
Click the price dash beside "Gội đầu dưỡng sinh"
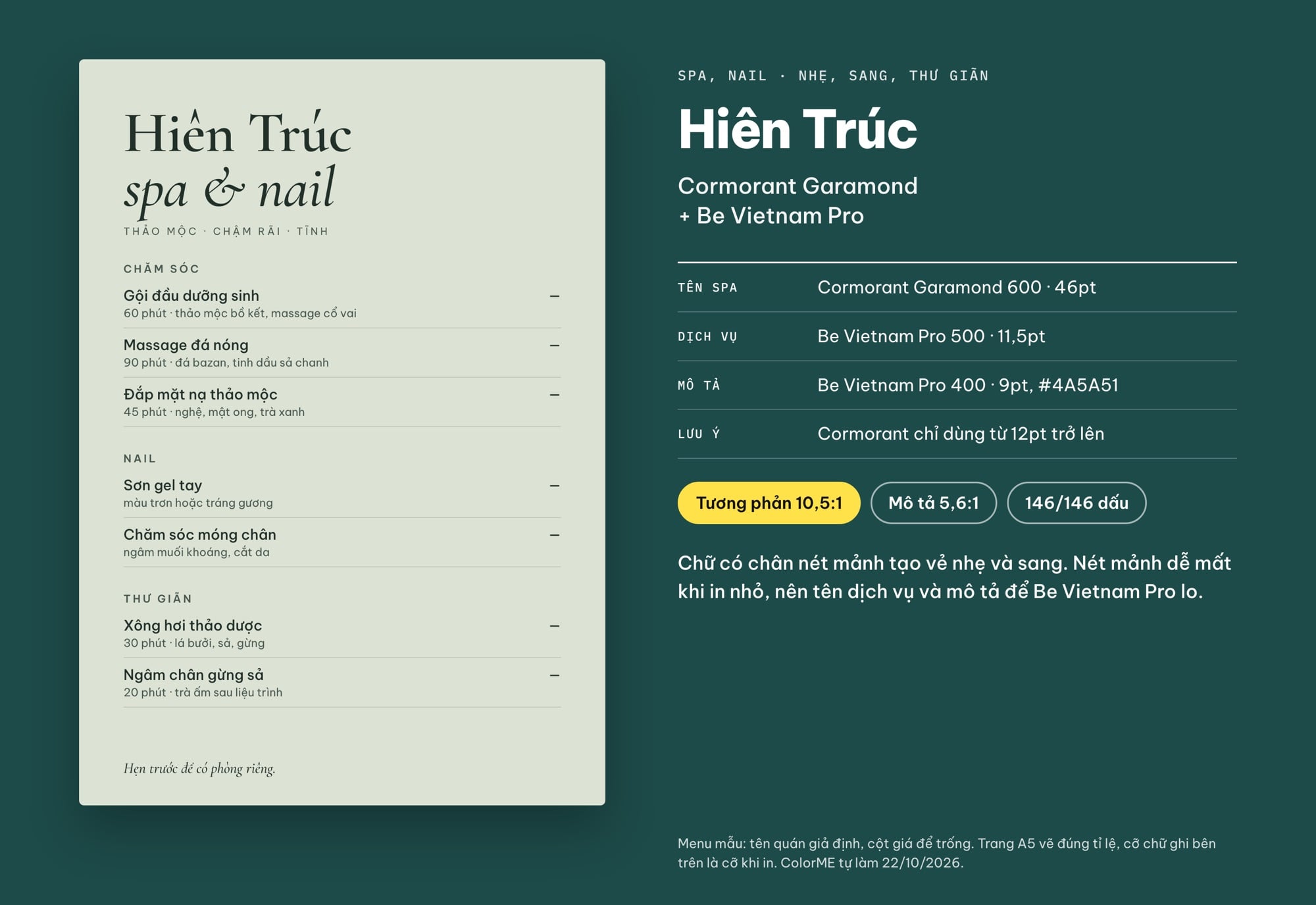pyautogui.click(x=555, y=296)
